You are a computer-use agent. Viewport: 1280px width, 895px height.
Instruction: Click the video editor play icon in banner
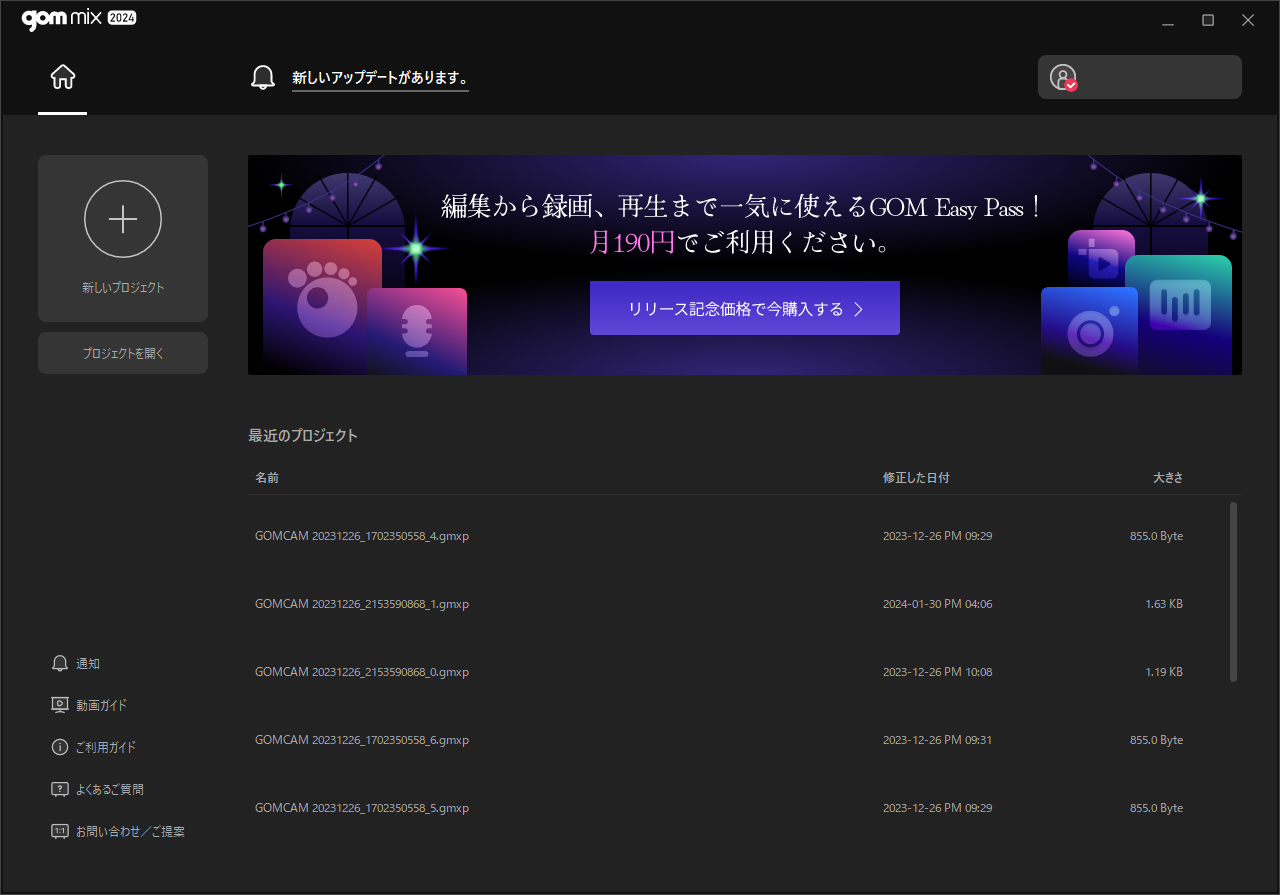(1101, 259)
